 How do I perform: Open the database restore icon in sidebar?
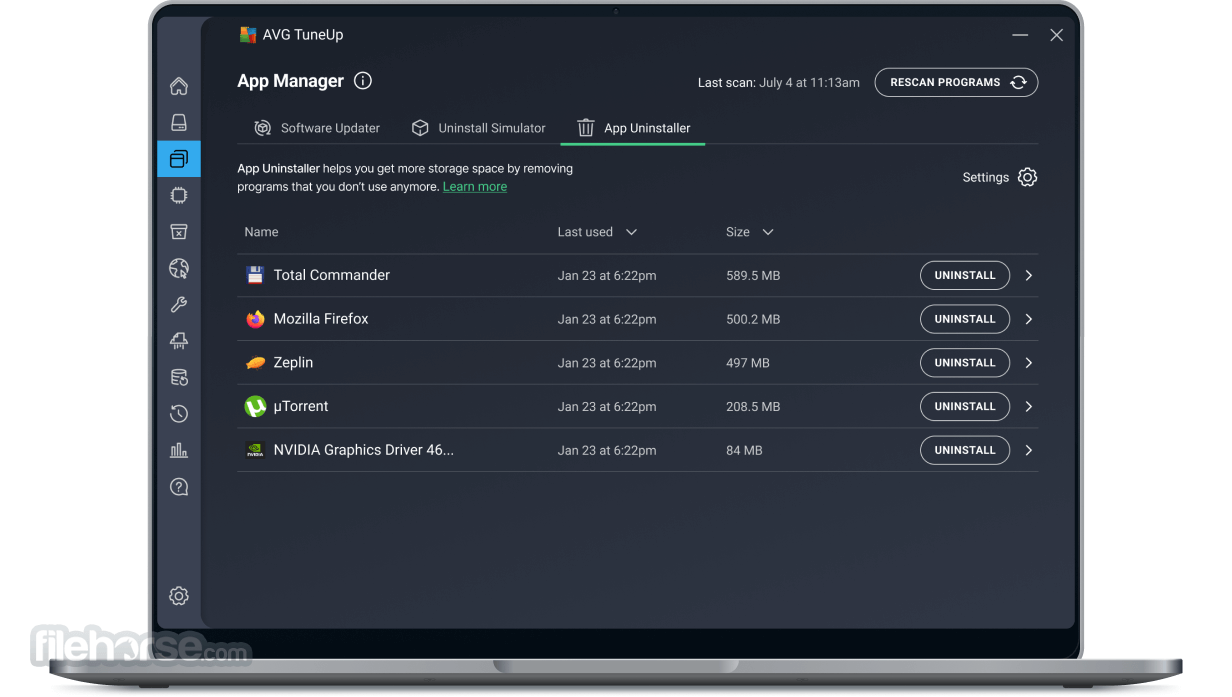(x=179, y=377)
